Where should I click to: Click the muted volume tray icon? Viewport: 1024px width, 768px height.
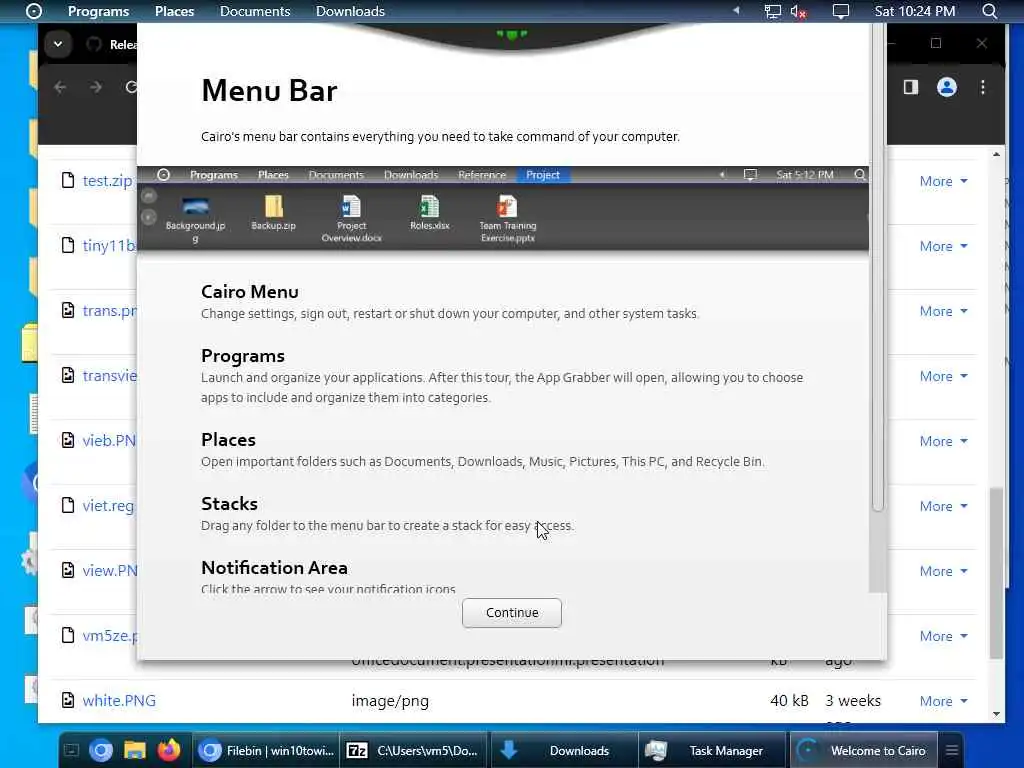coord(798,11)
